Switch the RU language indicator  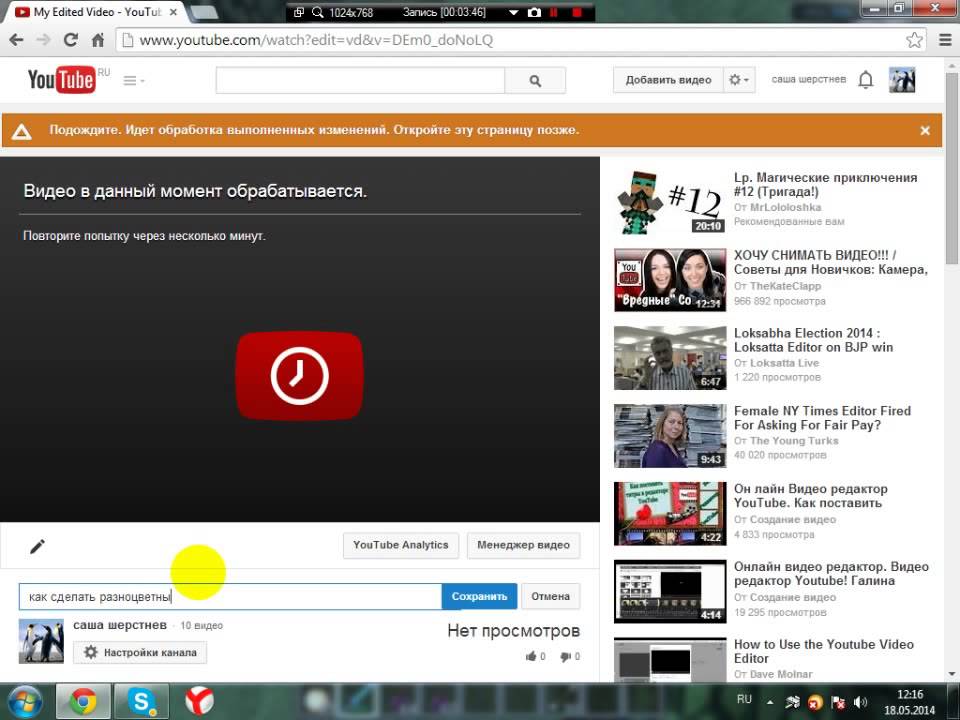(x=744, y=699)
